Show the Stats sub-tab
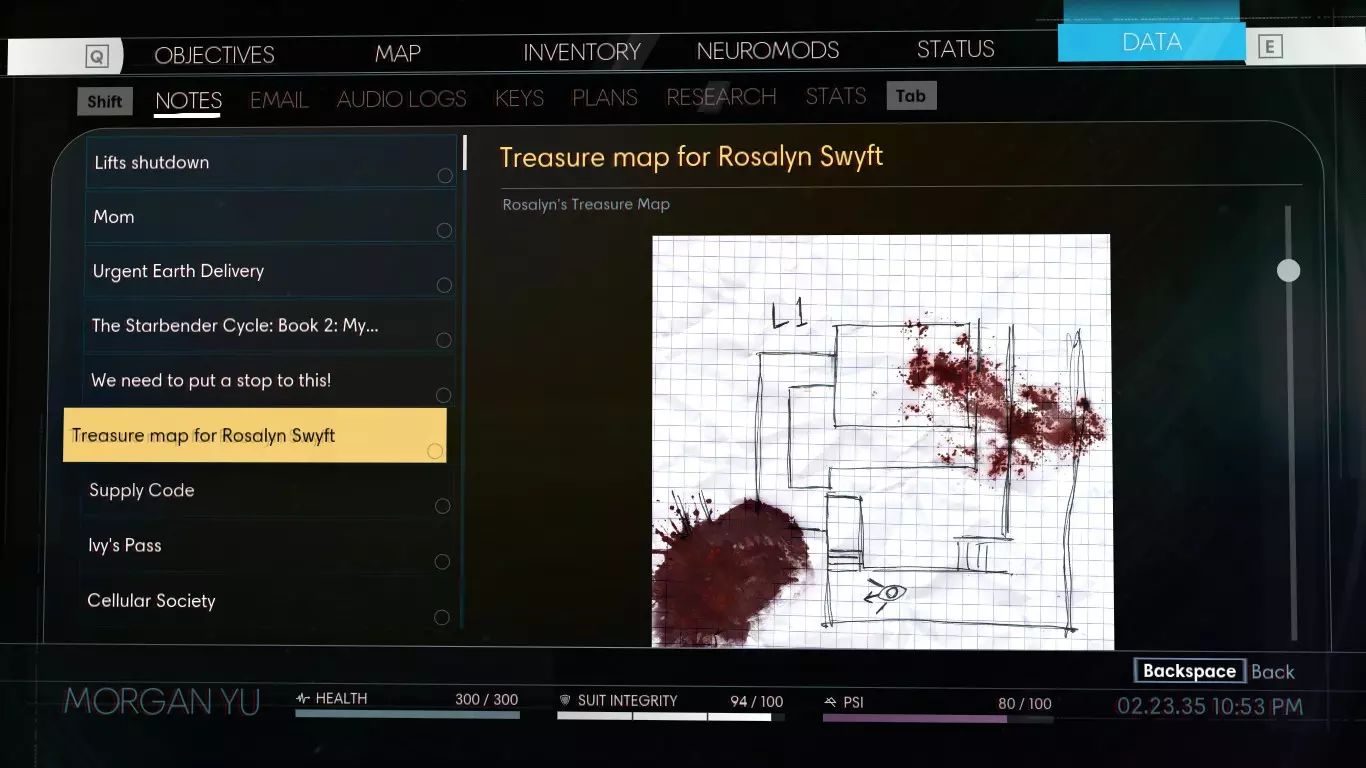Viewport: 1366px width, 768px height. (836, 96)
